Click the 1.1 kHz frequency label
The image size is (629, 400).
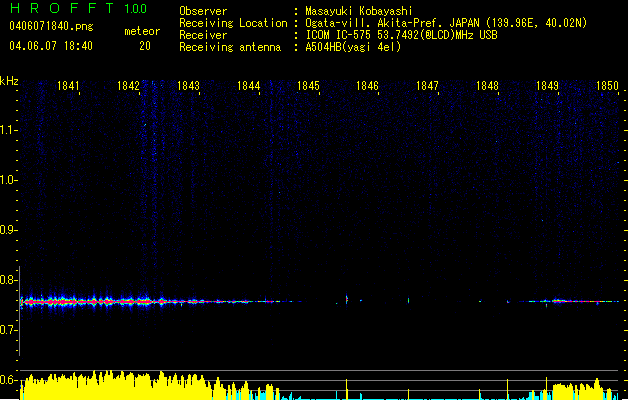(x=8, y=130)
